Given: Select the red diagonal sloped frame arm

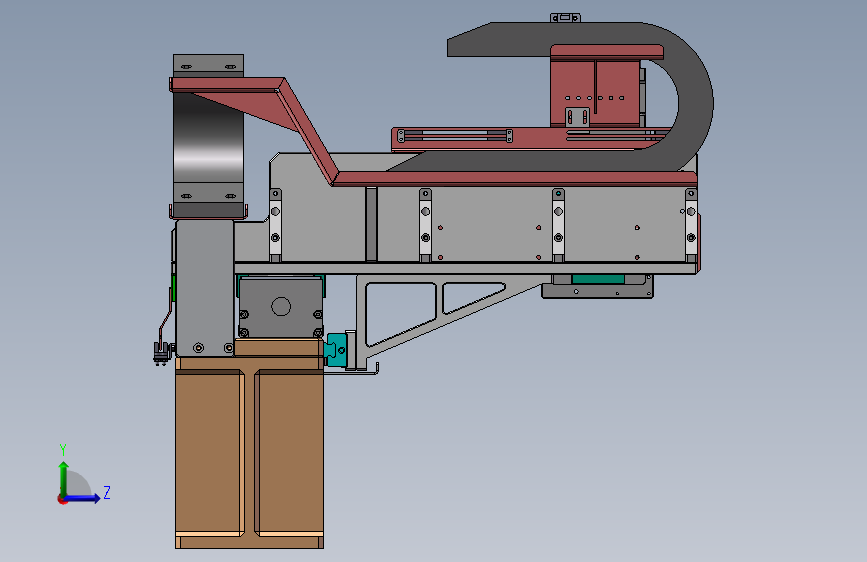Looking at the screenshot, I should pos(307,130).
